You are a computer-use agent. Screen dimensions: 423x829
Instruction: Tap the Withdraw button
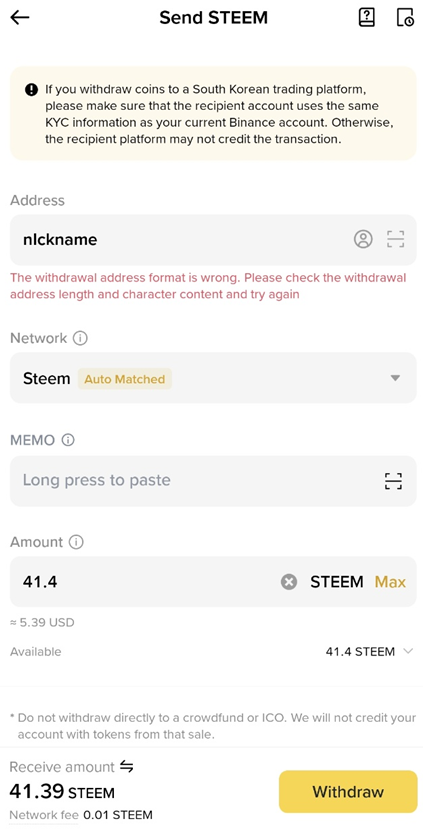348,791
